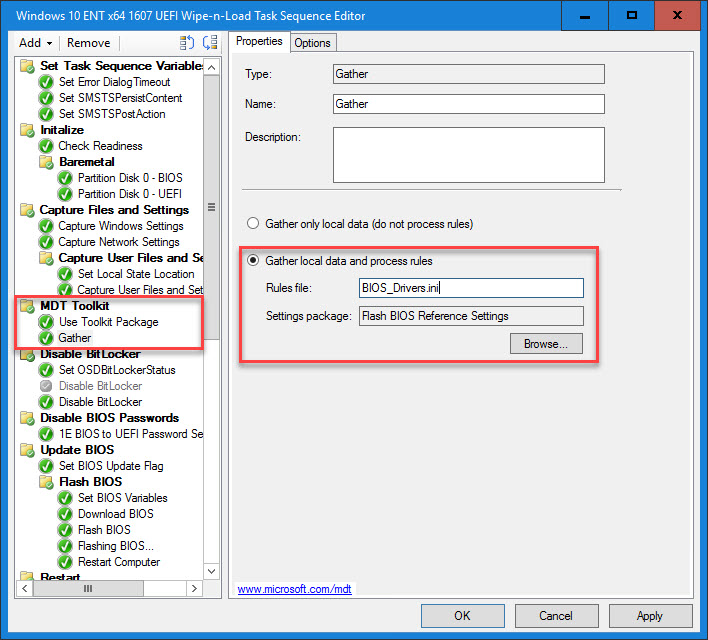Click the folder icon of Baremetal group
This screenshot has height=640, width=708.
[x=46, y=162]
